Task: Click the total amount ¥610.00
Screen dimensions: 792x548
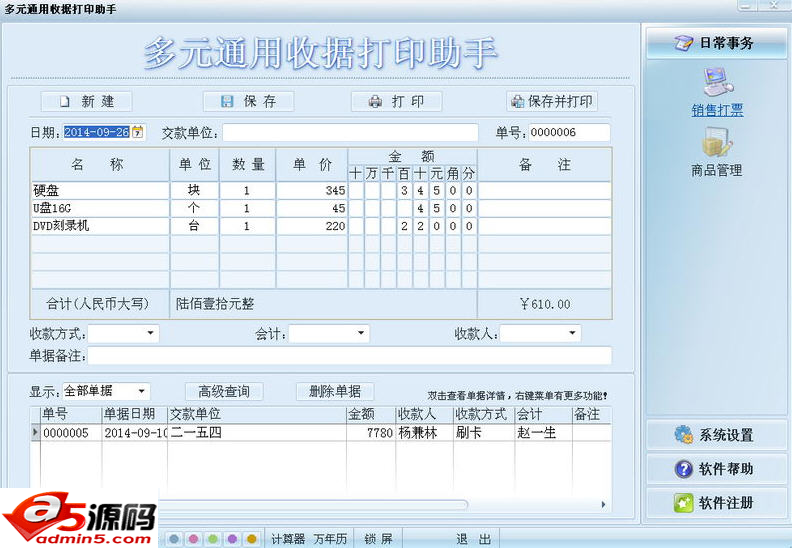Action: 544,304
